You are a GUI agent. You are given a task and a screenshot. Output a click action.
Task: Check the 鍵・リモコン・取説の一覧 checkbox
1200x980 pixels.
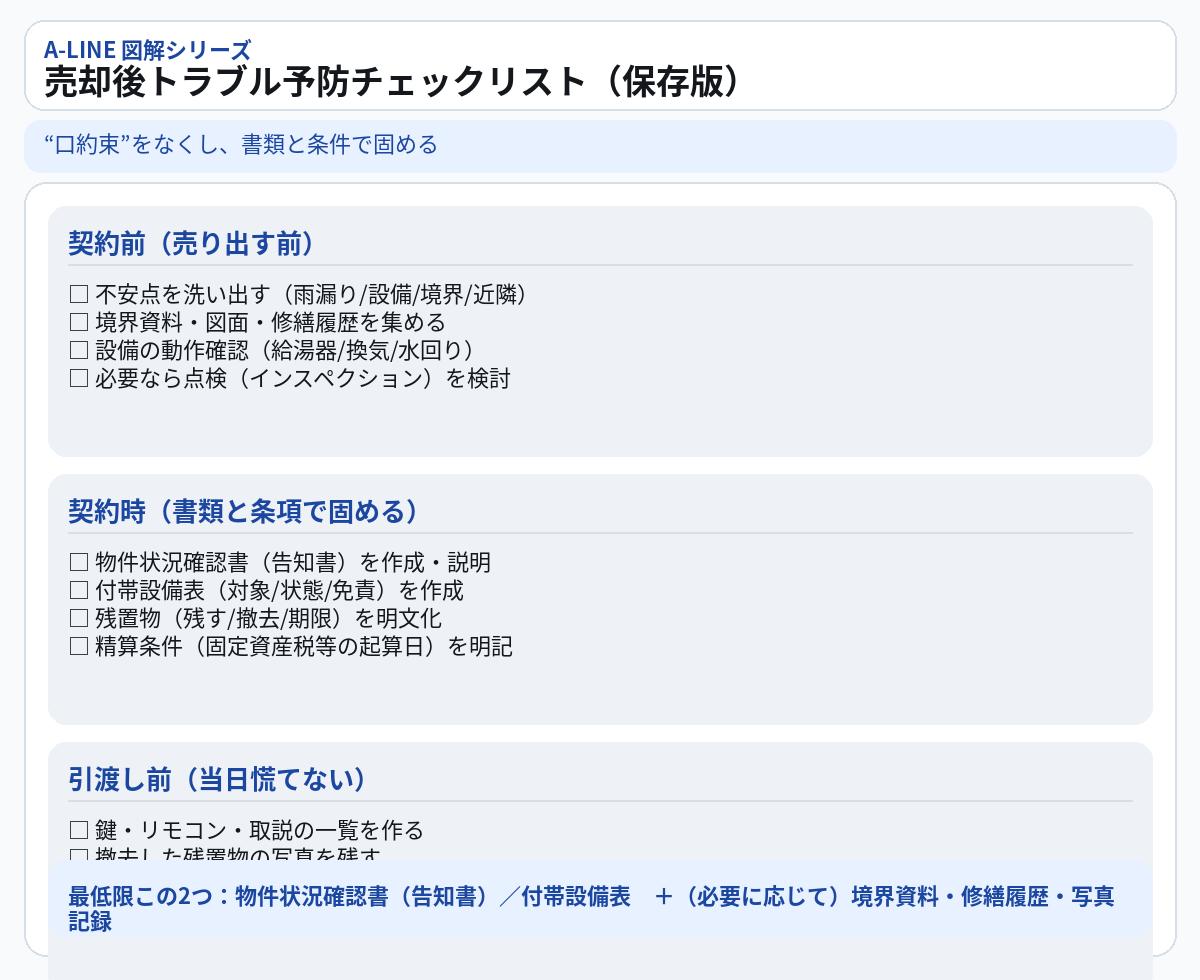click(x=79, y=831)
